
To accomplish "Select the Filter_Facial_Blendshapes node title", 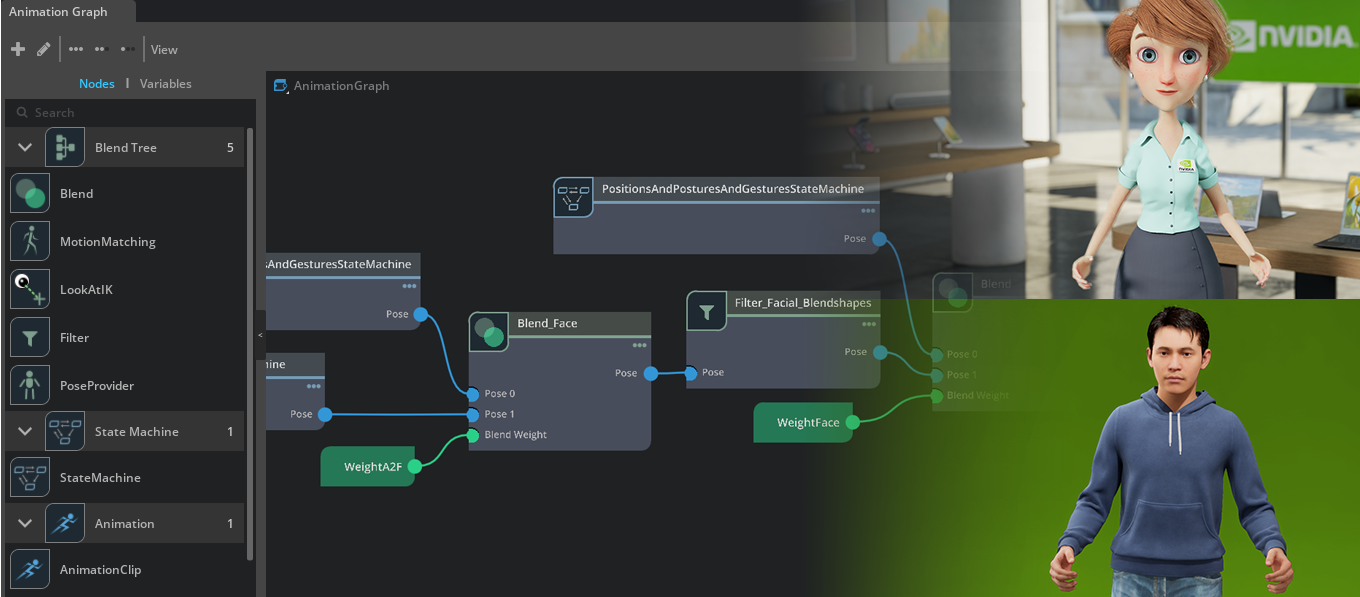I will (x=803, y=303).
